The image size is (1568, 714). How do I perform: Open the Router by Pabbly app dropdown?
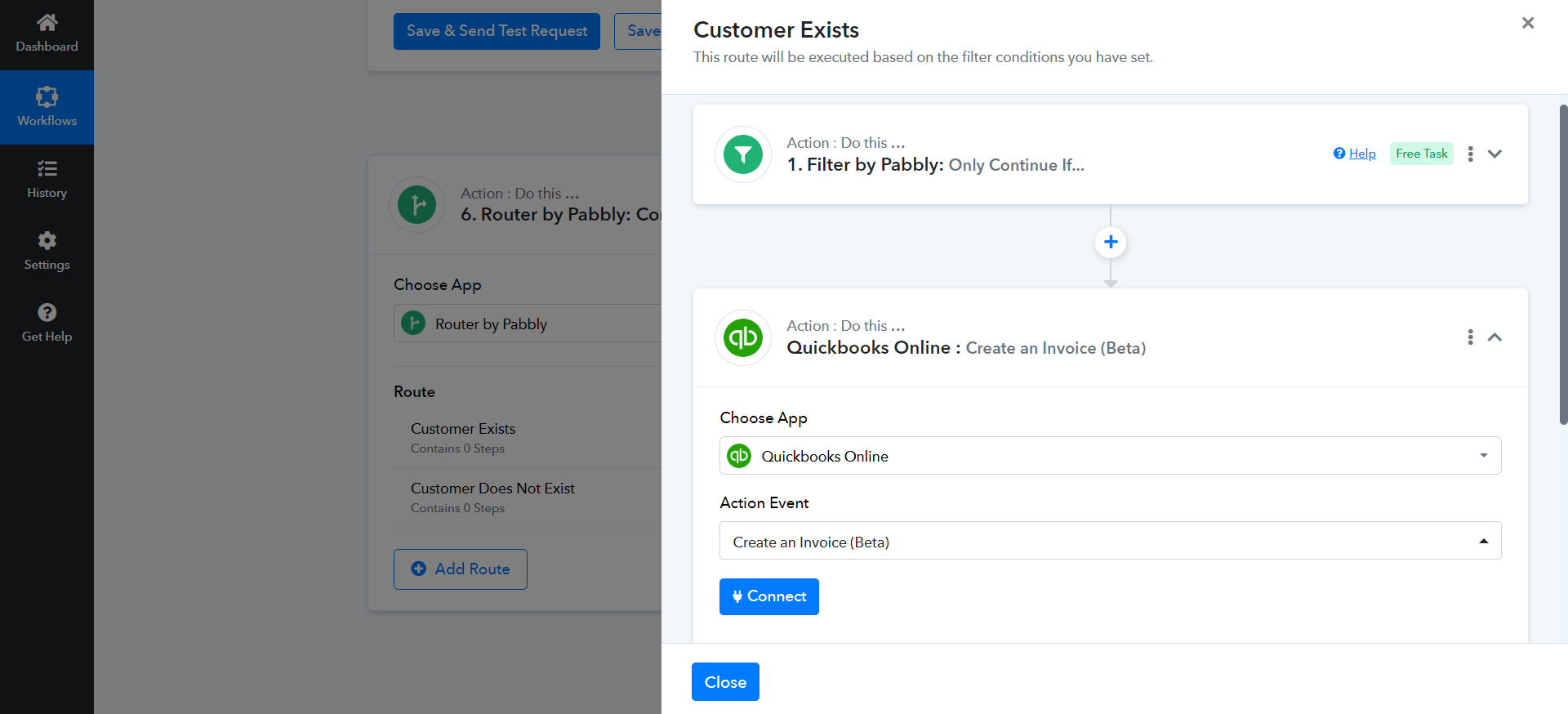pyautogui.click(x=528, y=324)
